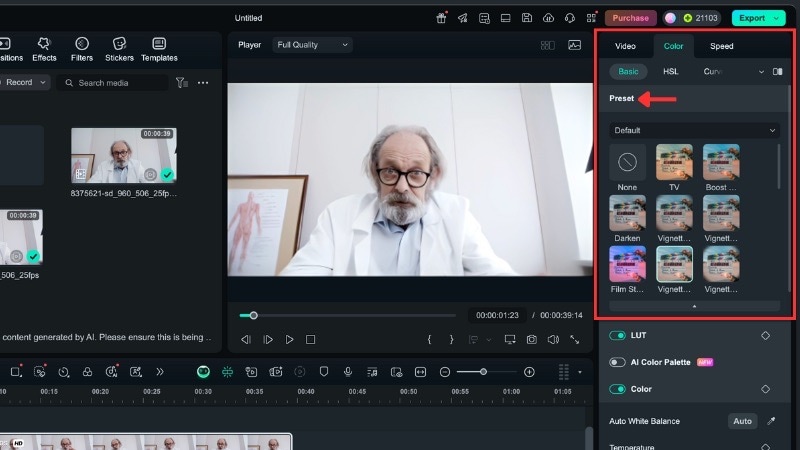The width and height of the screenshot is (800, 450).
Task: Collapse the preset list with up arrow
Action: click(694, 306)
